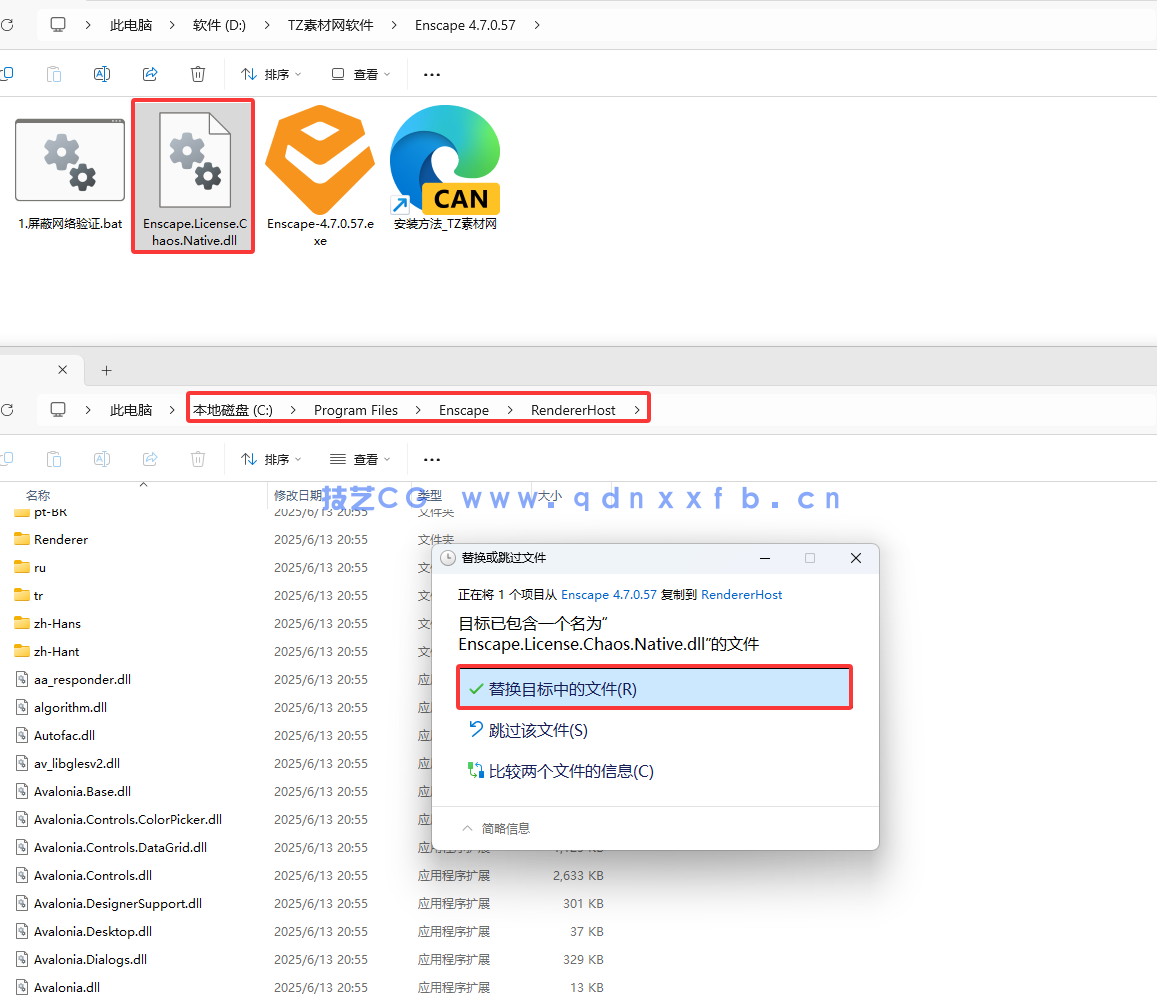This screenshot has width=1157, height=998.
Task: Add a new tab with plus button
Action: tap(107, 370)
